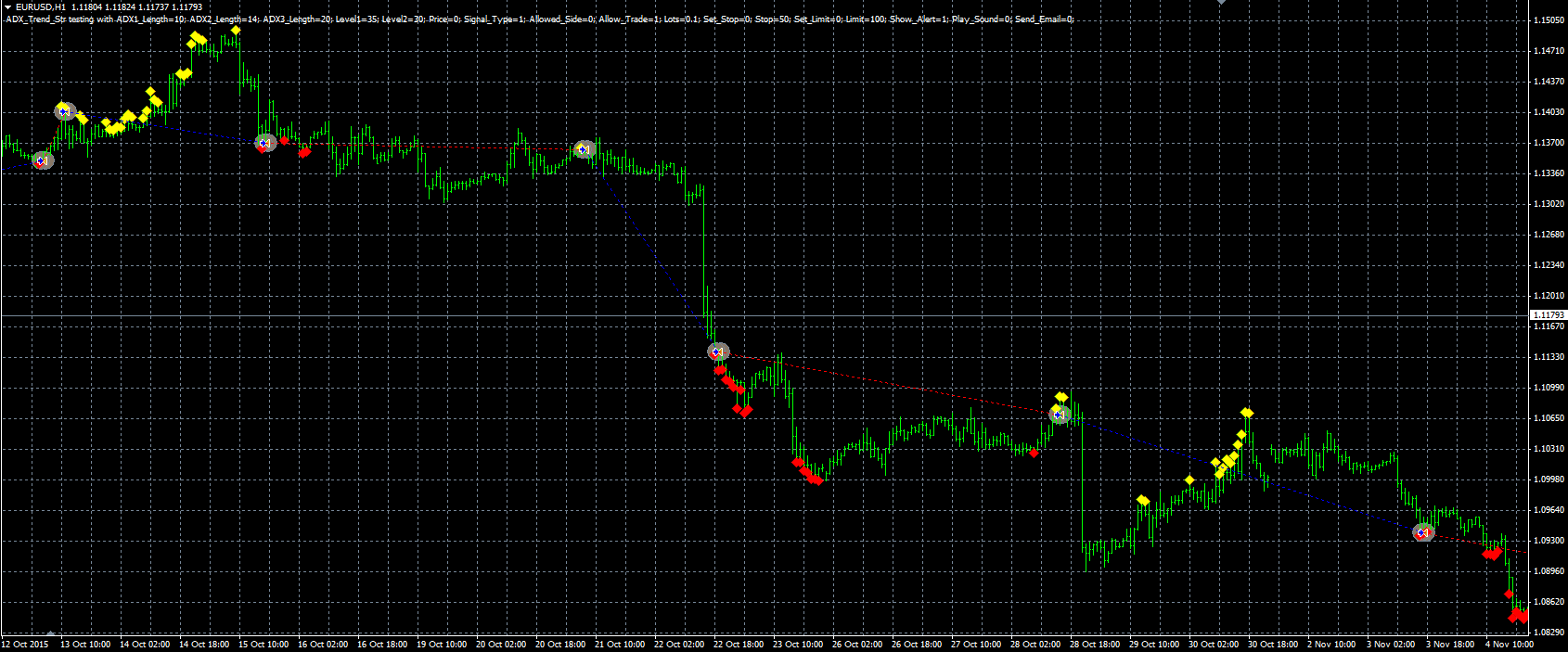Viewport: 1568px width, 652px height.
Task: Open the chart menu arrow beside EURUSD,H1
Action: (7, 6)
